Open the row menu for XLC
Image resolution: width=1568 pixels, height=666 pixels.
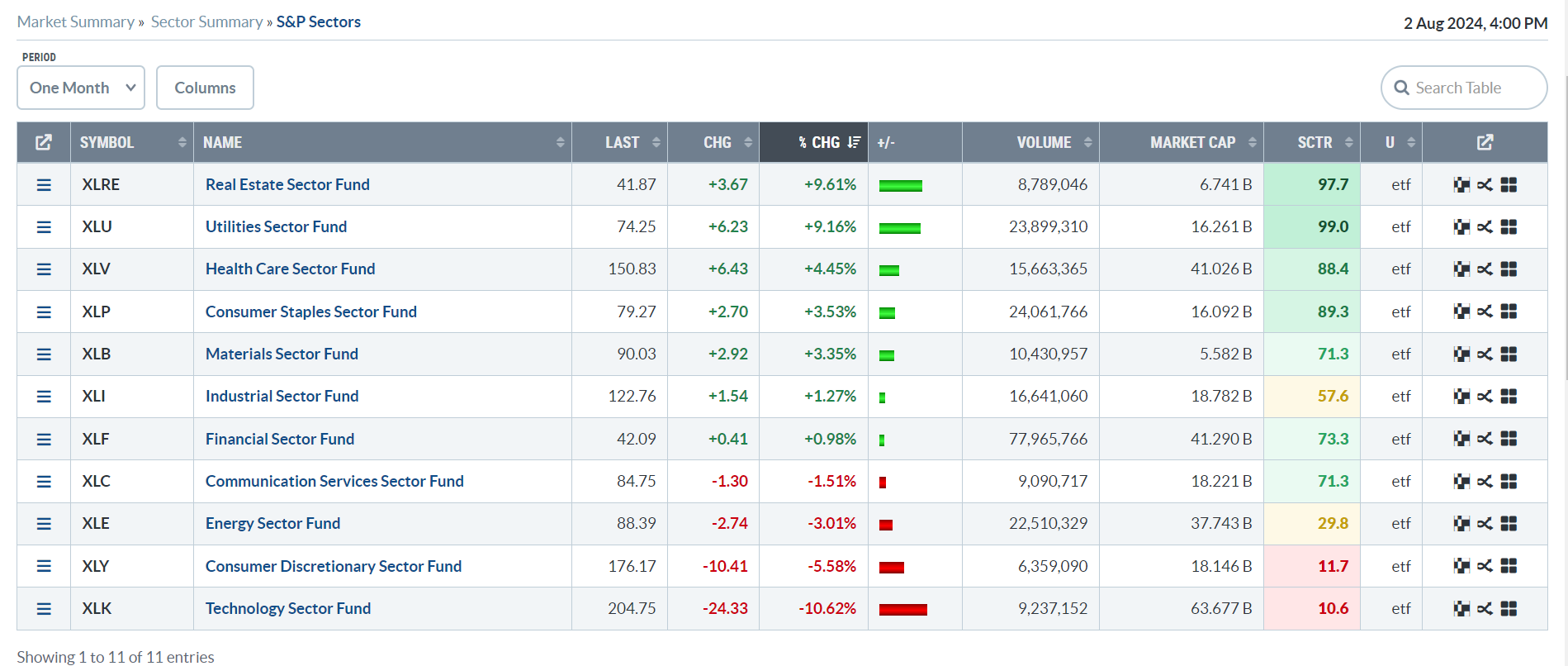coord(44,482)
